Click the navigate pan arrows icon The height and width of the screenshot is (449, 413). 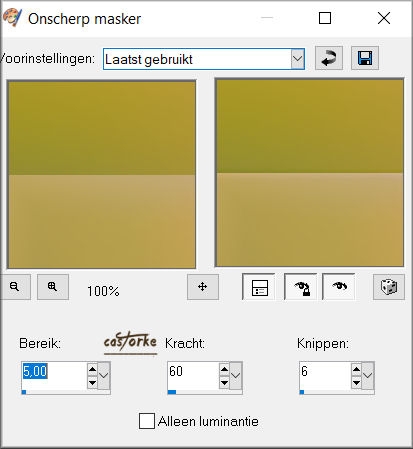(x=203, y=287)
